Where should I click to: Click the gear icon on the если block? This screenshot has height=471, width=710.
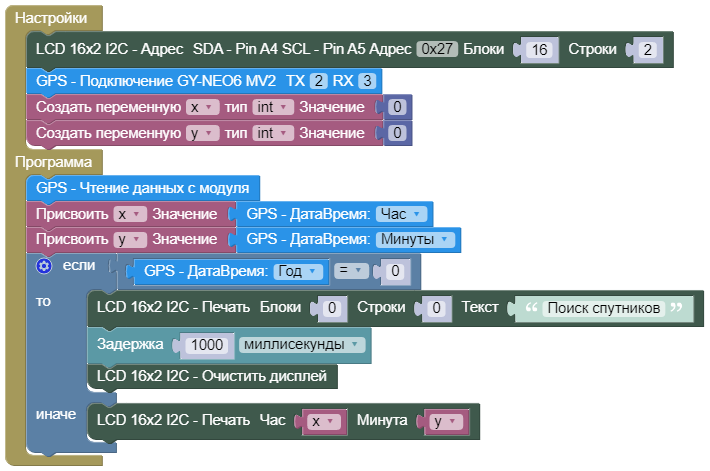(43, 266)
